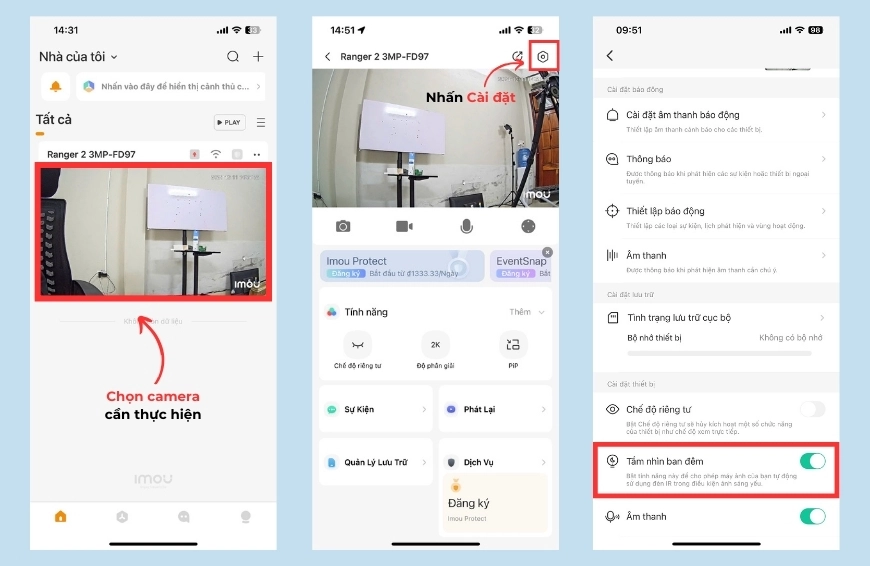Toggle Chế độ riêng tư switch in settings
The image size is (870, 566).
[812, 410]
